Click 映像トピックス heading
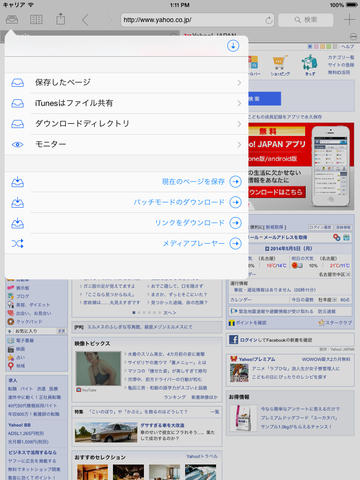This screenshot has height=480, width=360. (92, 343)
